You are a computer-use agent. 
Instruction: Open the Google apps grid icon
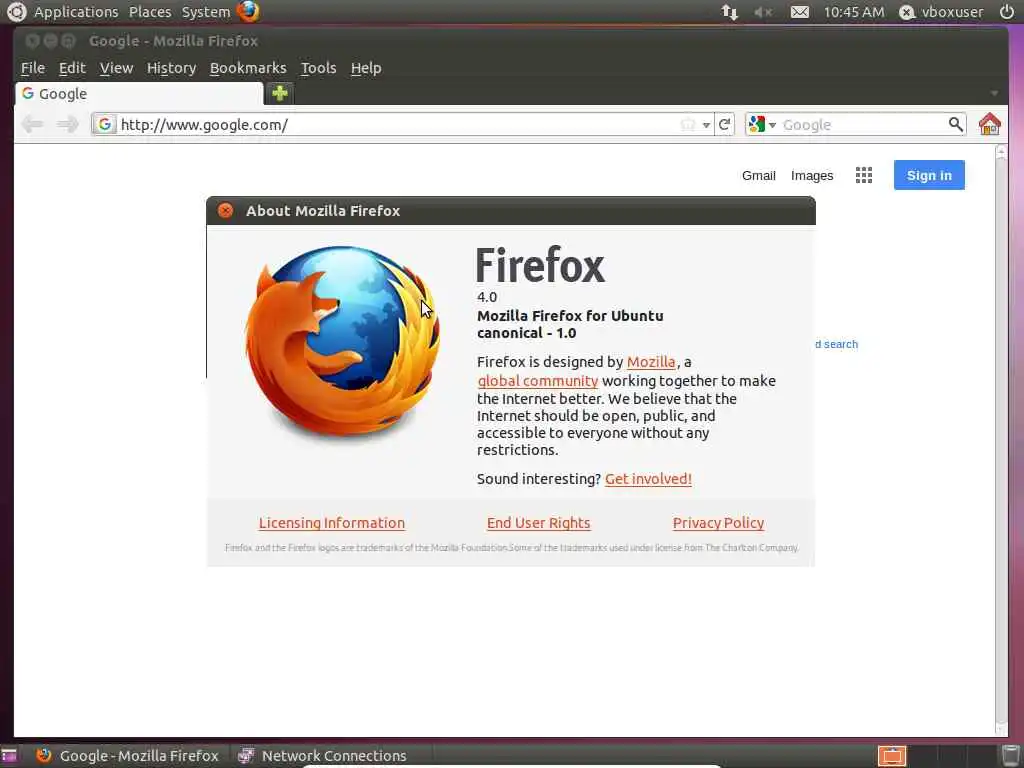(863, 175)
